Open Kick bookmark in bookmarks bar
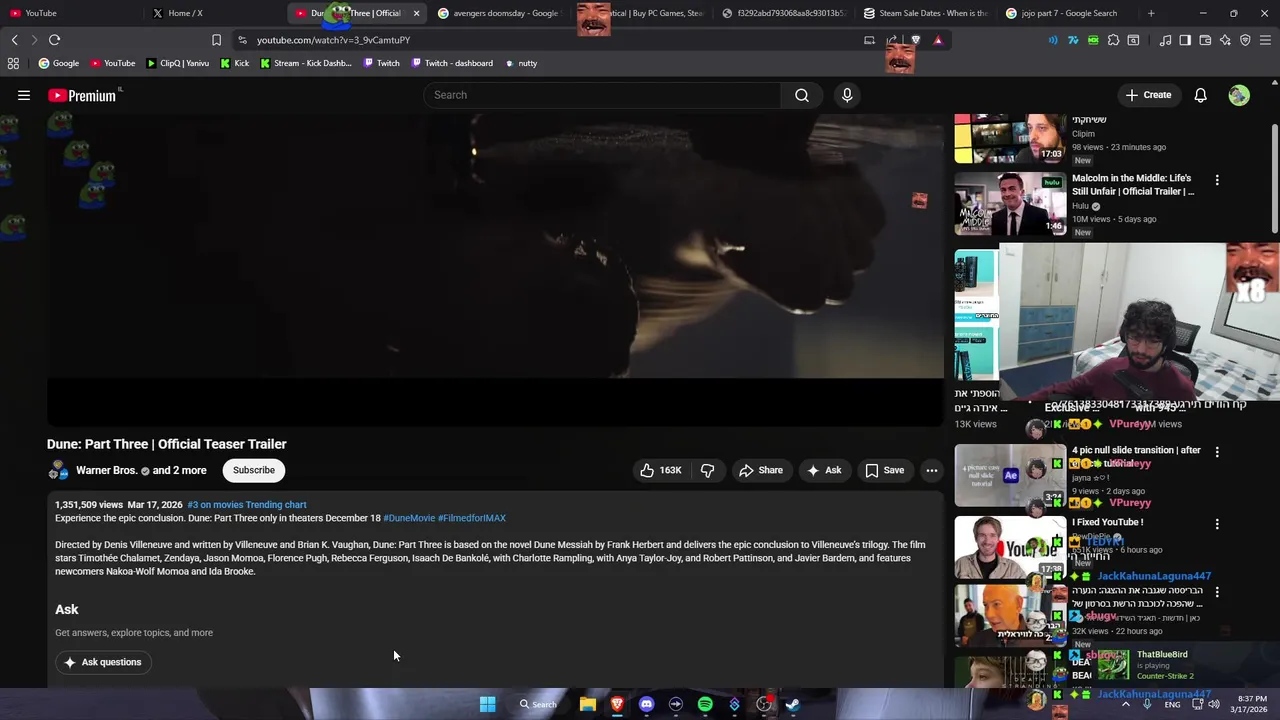This screenshot has width=1280, height=720. (234, 63)
